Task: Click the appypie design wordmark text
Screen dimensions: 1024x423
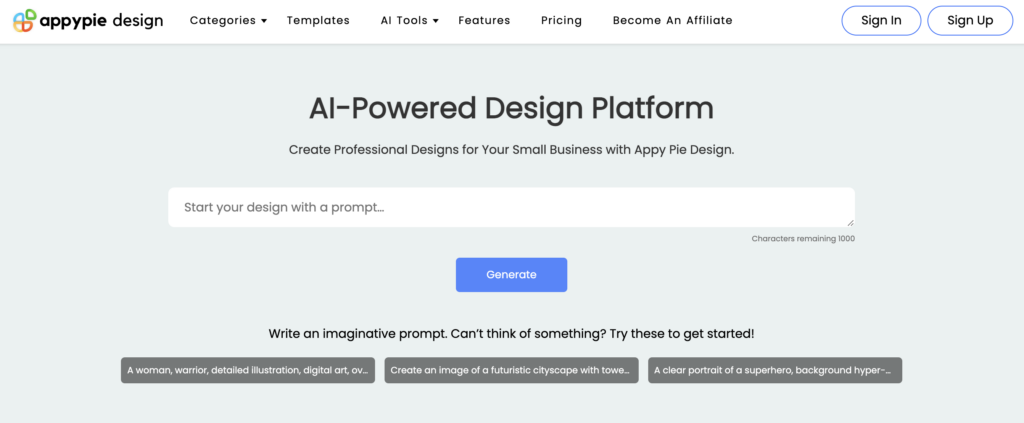Action: 101,20
